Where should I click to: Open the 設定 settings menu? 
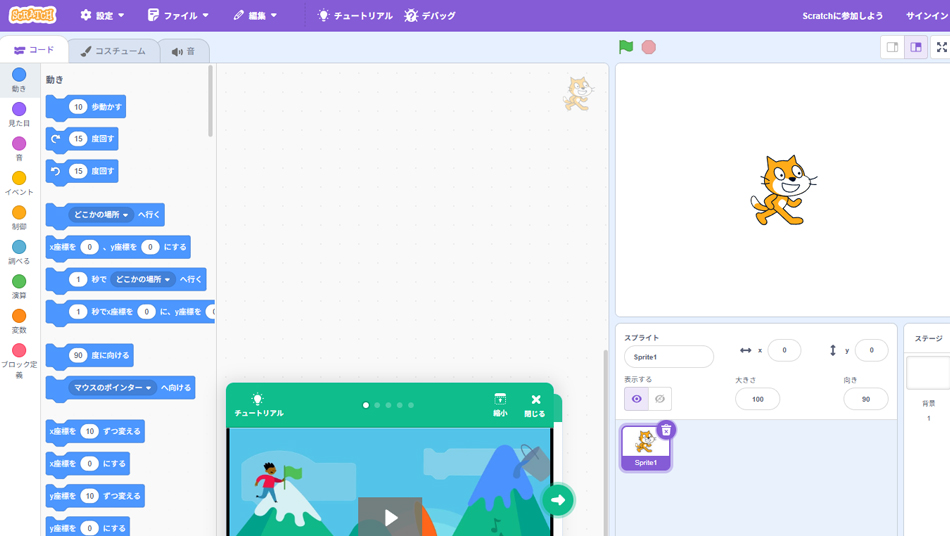pyautogui.click(x=102, y=15)
